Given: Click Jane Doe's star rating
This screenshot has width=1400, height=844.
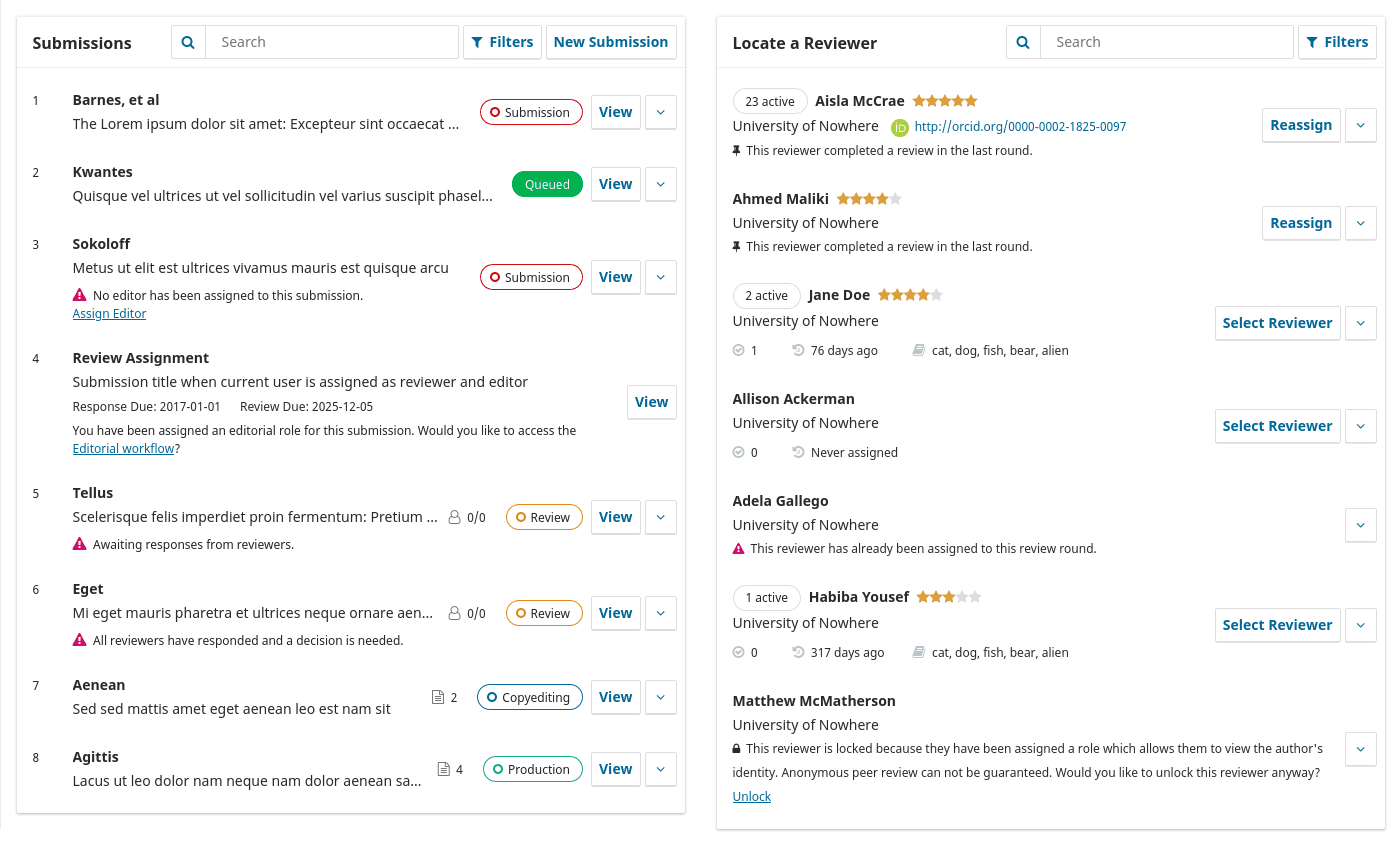Looking at the screenshot, I should [x=909, y=294].
